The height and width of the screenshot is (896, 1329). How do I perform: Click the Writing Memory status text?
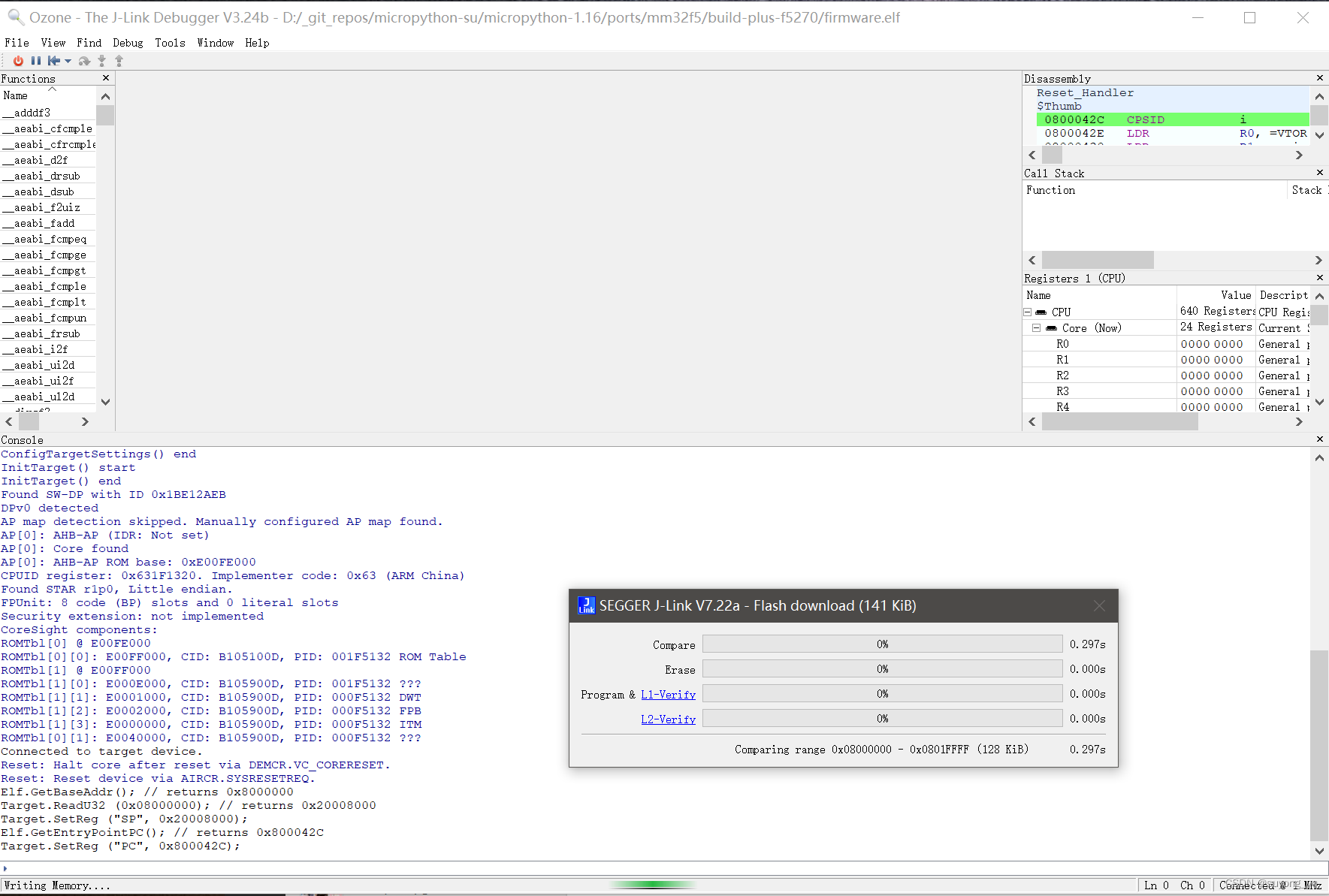[57, 885]
